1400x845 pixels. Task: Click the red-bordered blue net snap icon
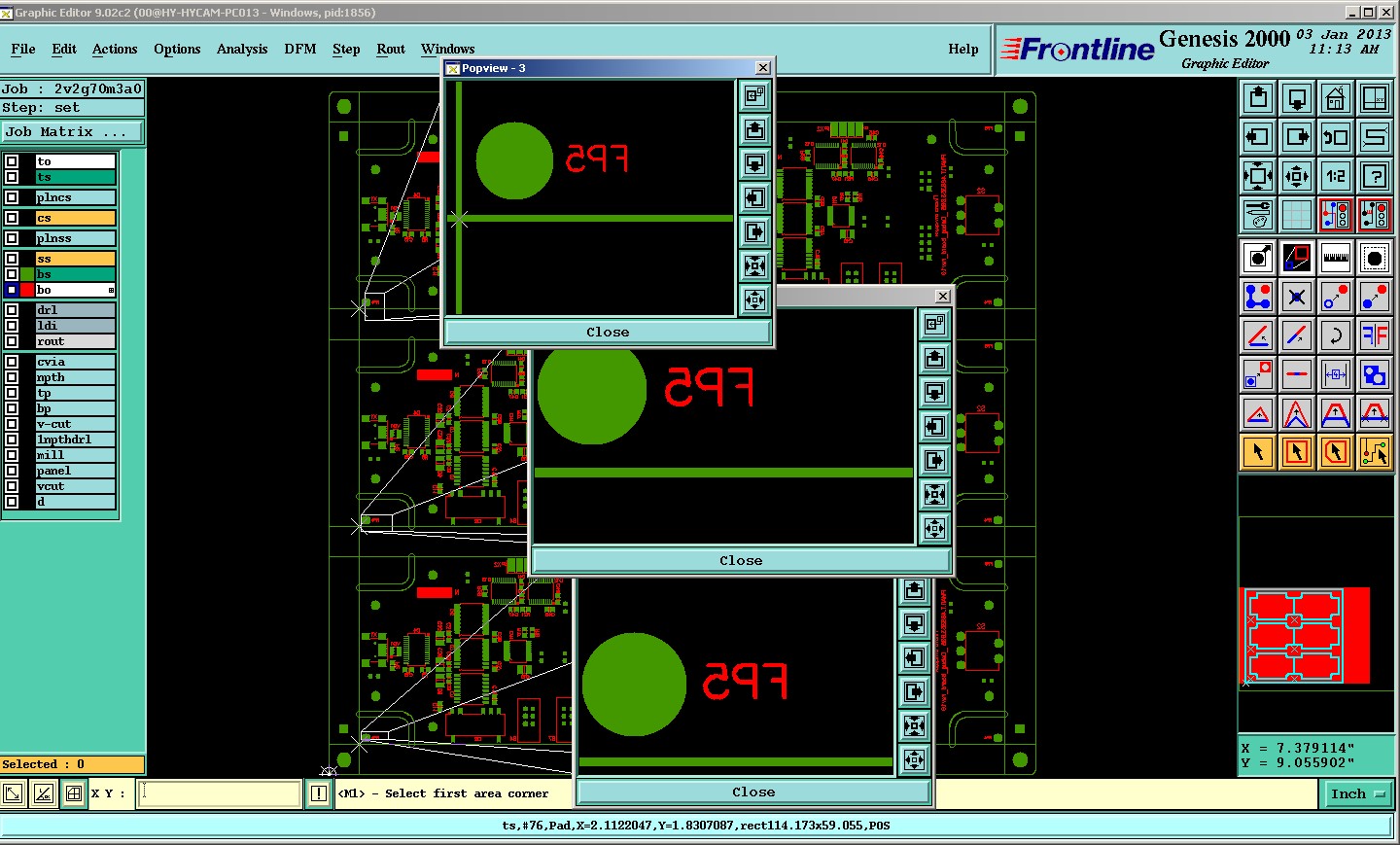click(x=1336, y=215)
